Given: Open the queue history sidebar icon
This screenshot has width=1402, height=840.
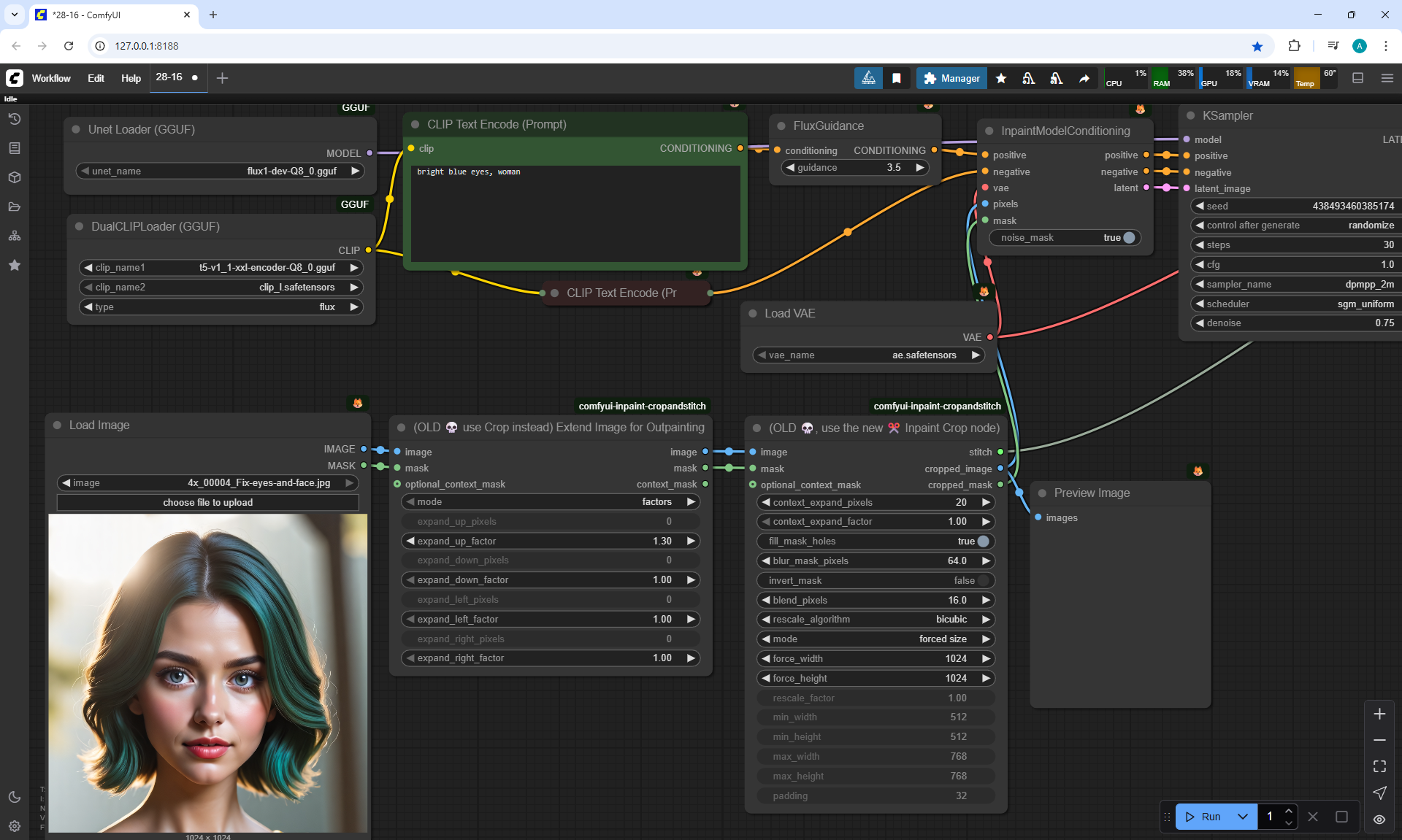Looking at the screenshot, I should [14, 119].
